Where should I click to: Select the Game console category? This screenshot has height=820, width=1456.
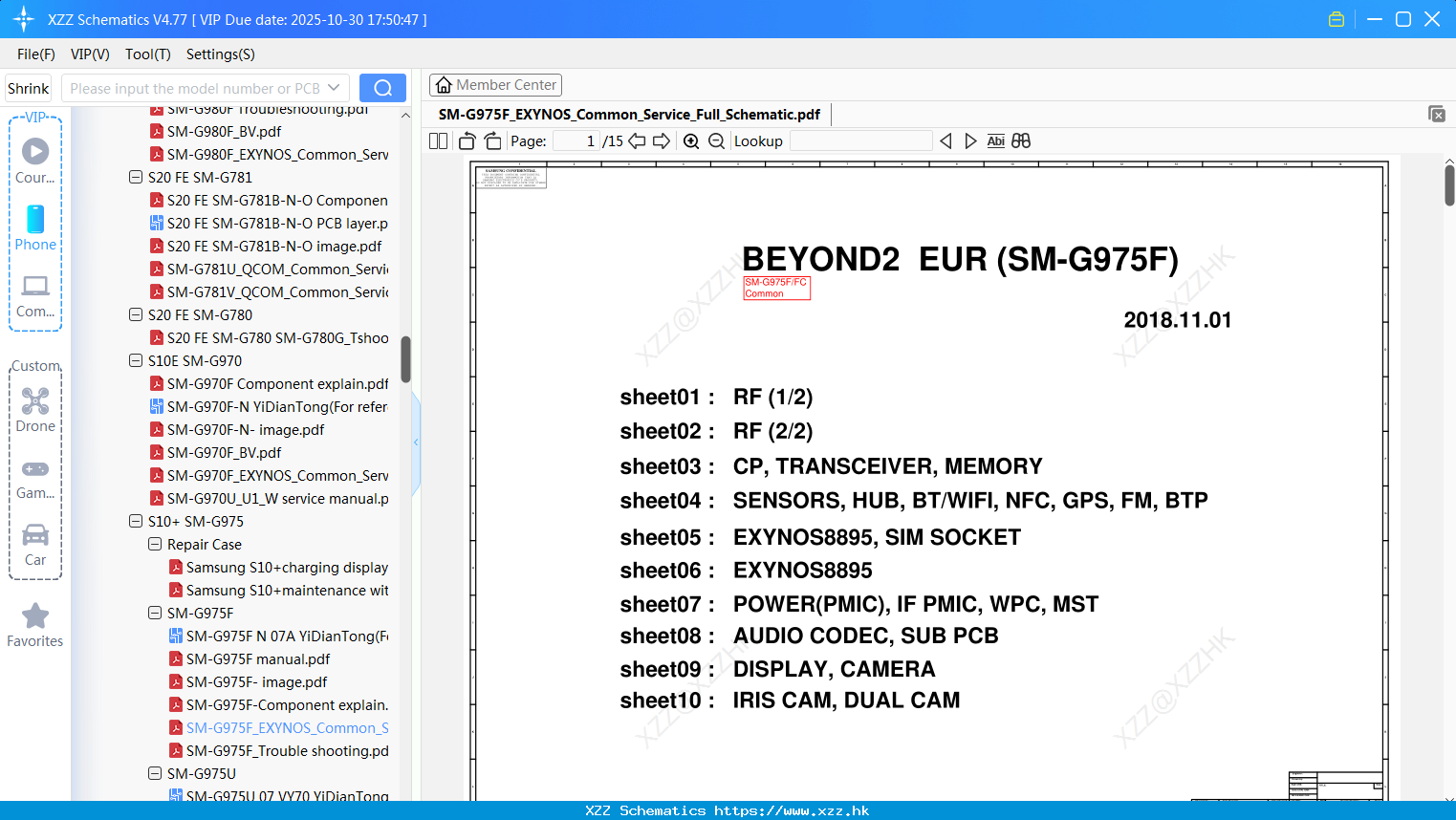(x=35, y=478)
